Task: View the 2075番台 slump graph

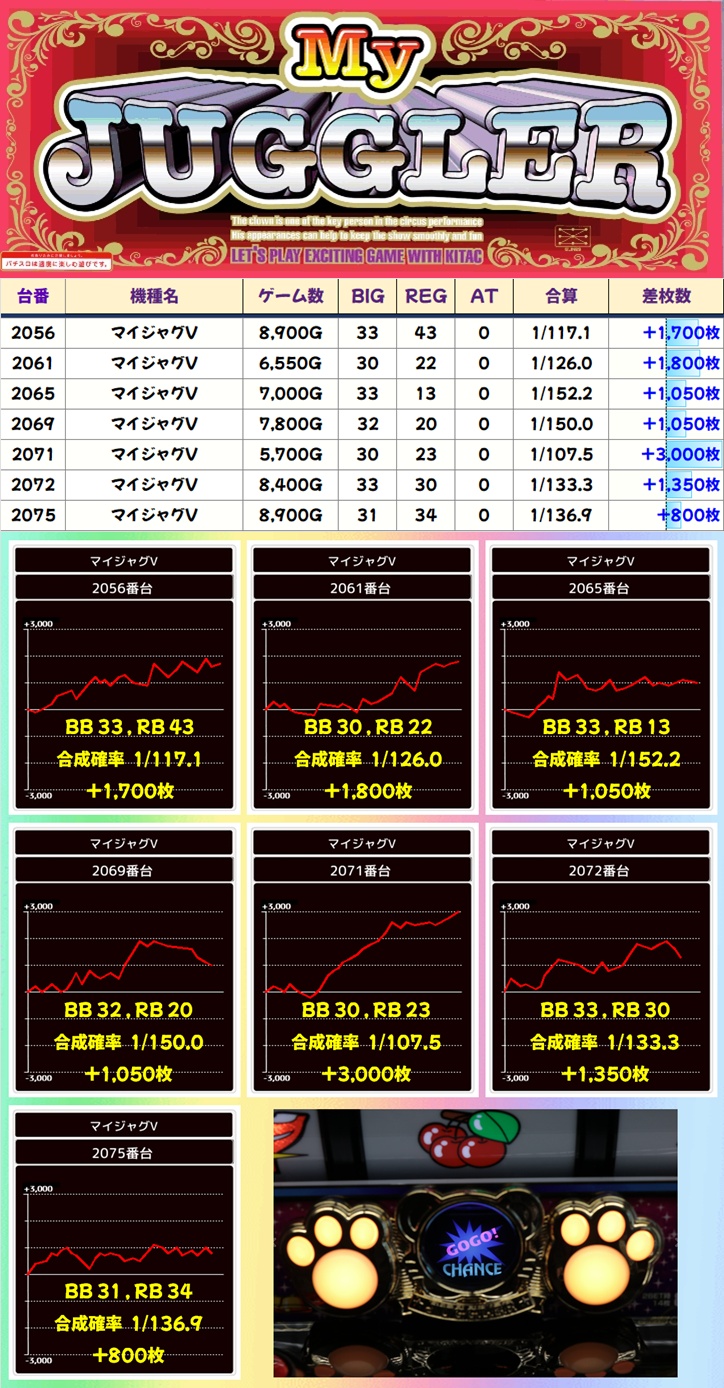Action: coord(124,1250)
